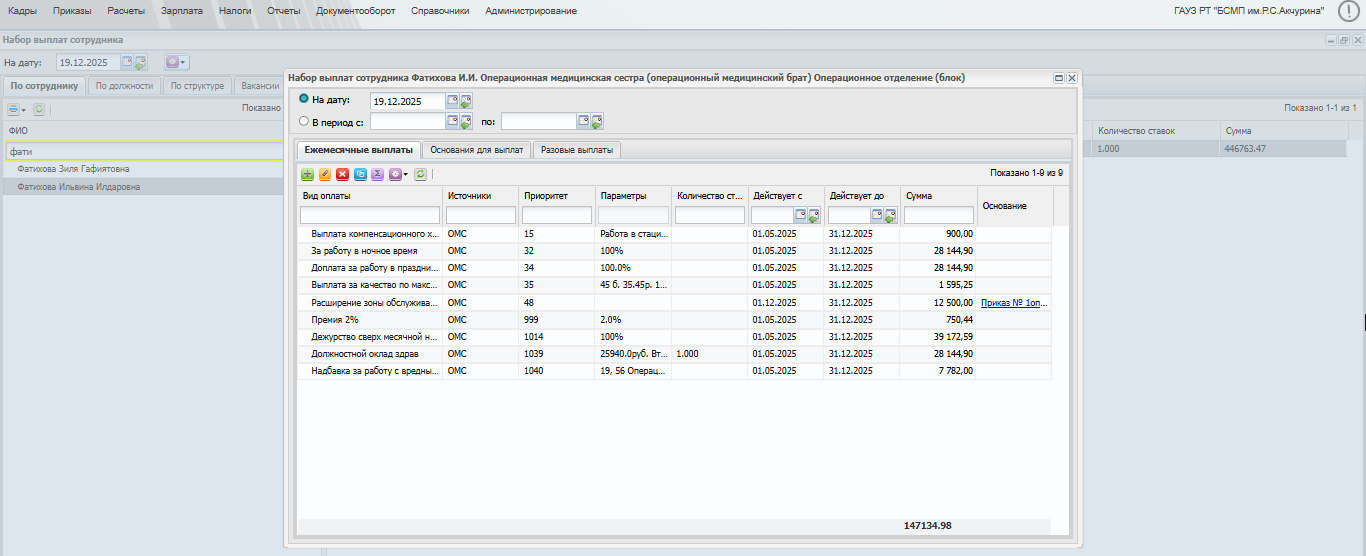
Task: Click the exclamation notification icon at top right
Action: (x=1348, y=11)
